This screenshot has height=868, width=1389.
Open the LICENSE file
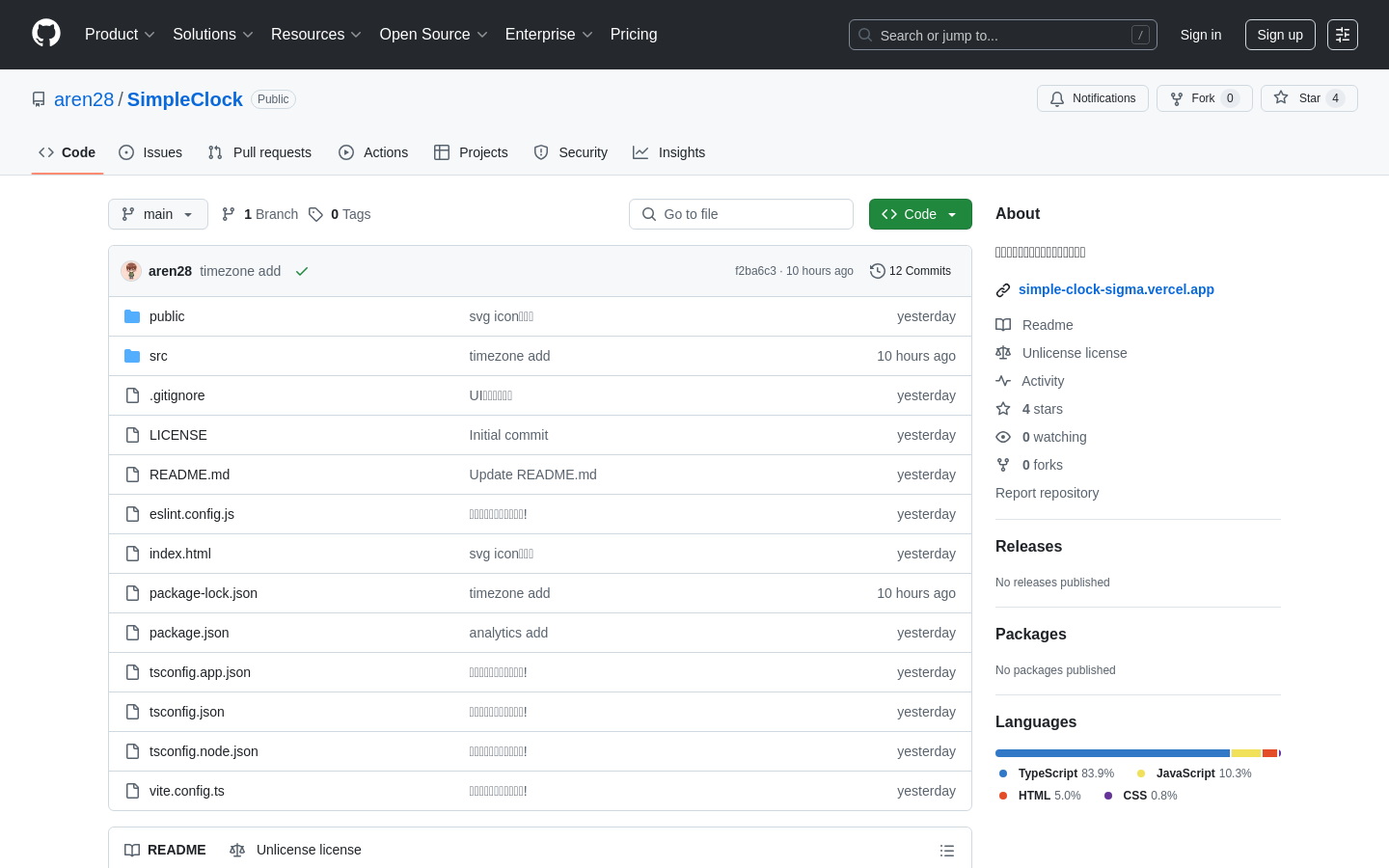pyautogui.click(x=178, y=435)
